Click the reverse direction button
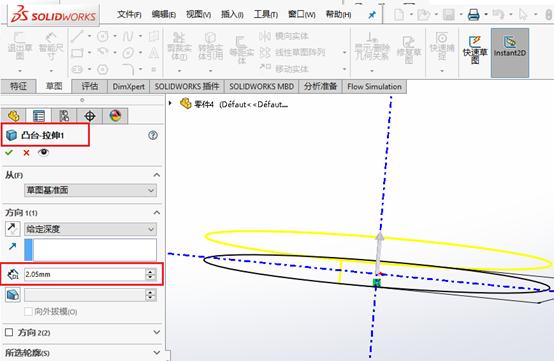554x361 pixels. pyautogui.click(x=13, y=229)
